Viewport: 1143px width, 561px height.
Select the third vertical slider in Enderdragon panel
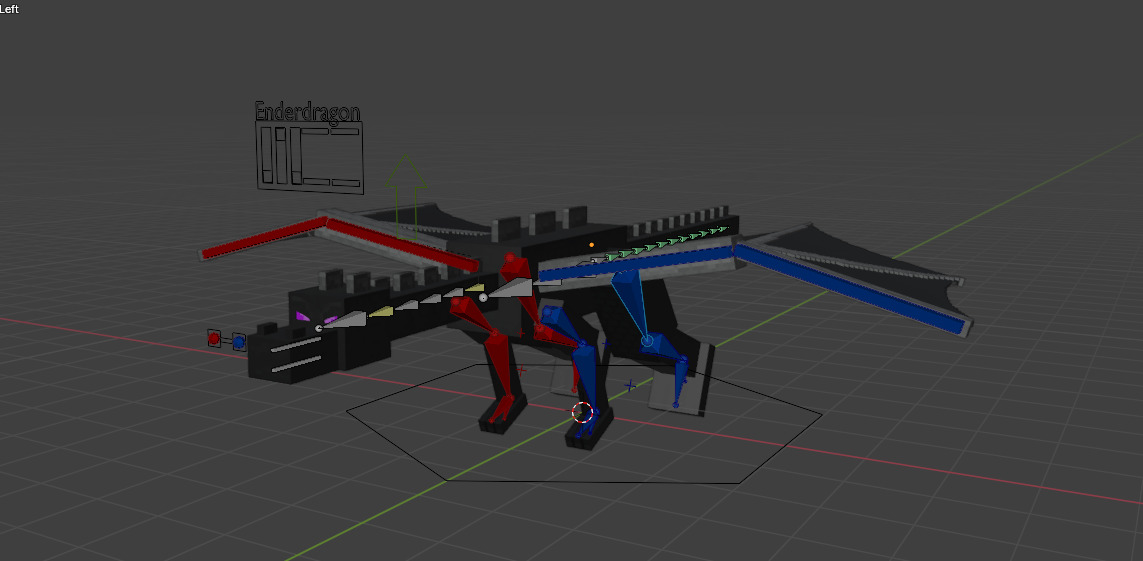(297, 157)
